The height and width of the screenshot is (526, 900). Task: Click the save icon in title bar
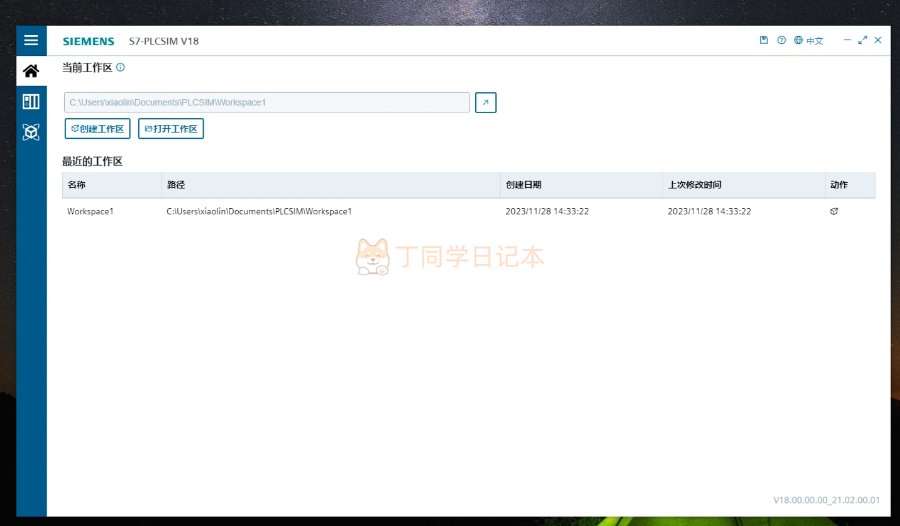pos(763,40)
